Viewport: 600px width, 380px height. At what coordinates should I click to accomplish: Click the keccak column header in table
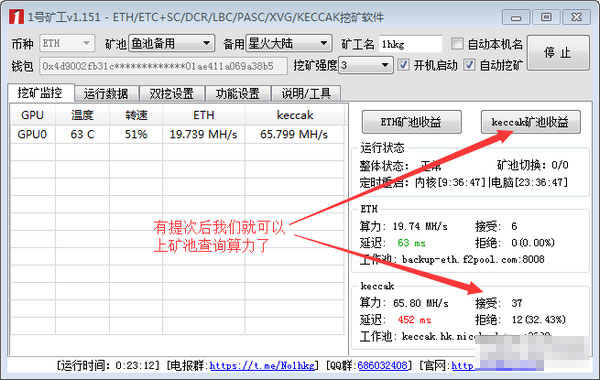[x=295, y=115]
